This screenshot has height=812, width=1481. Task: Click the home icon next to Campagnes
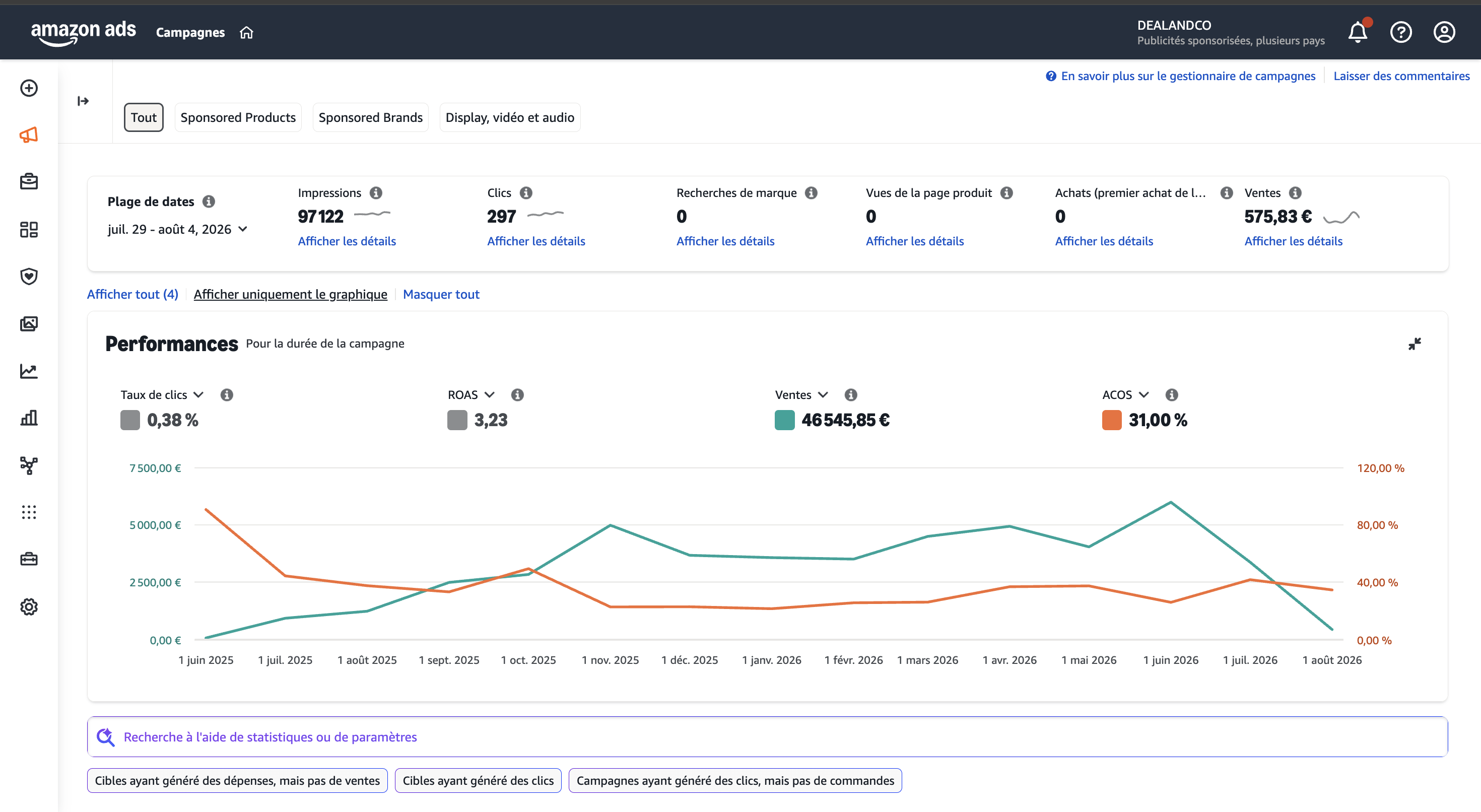tap(246, 33)
